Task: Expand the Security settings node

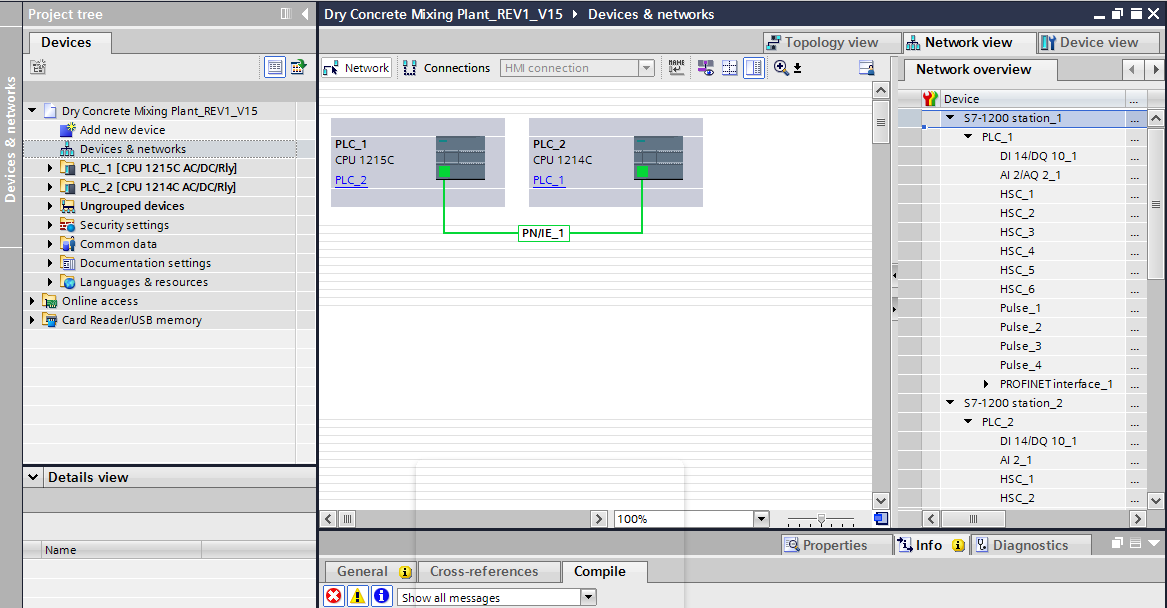Action: point(50,225)
